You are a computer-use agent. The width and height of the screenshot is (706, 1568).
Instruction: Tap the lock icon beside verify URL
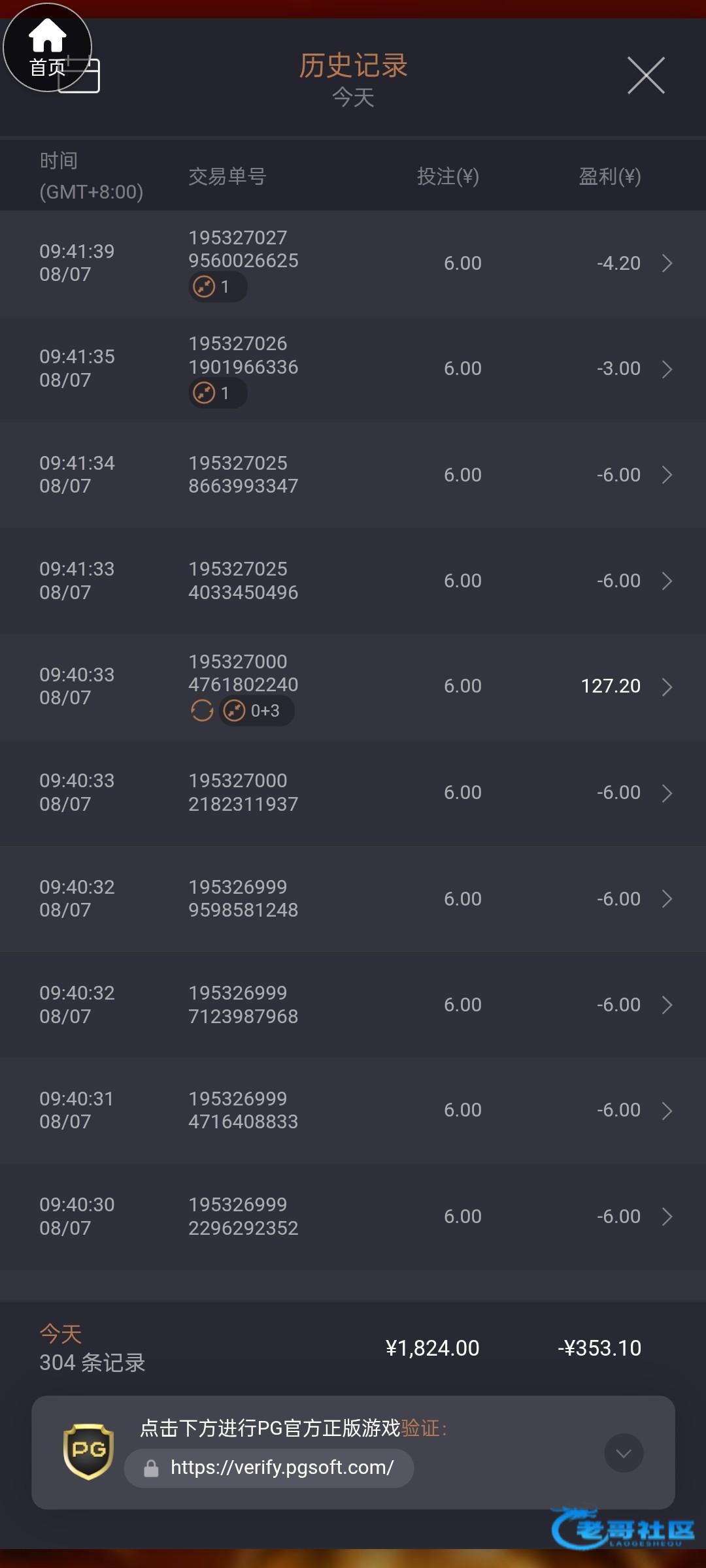click(x=151, y=1468)
